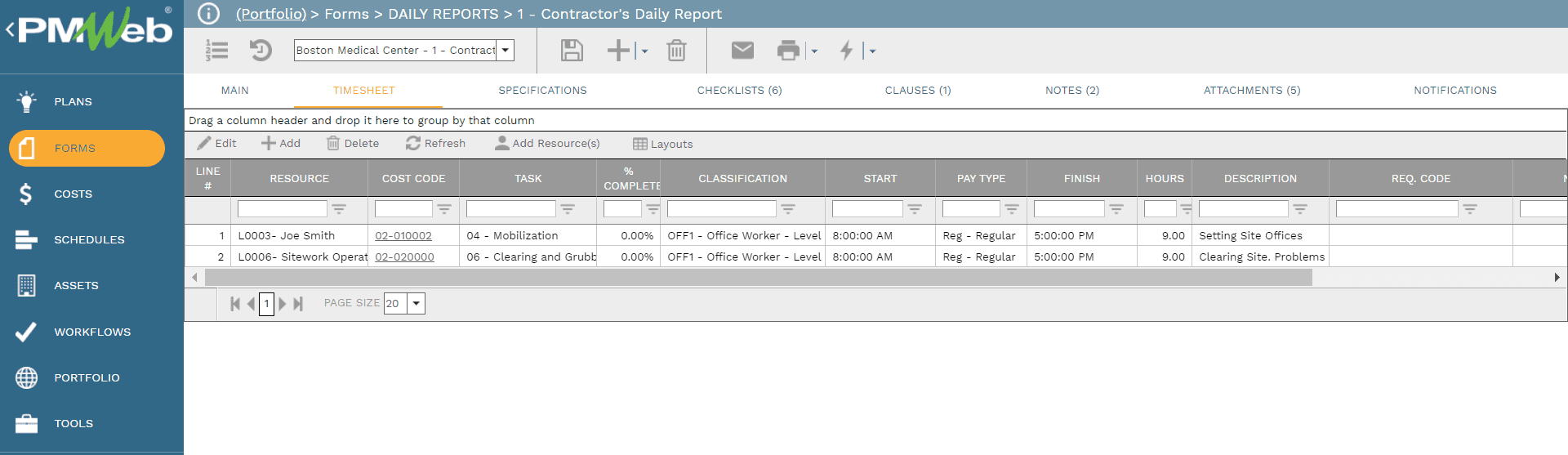This screenshot has width=1568, height=455.
Task: Click the info icon in the header
Action: tap(208, 13)
